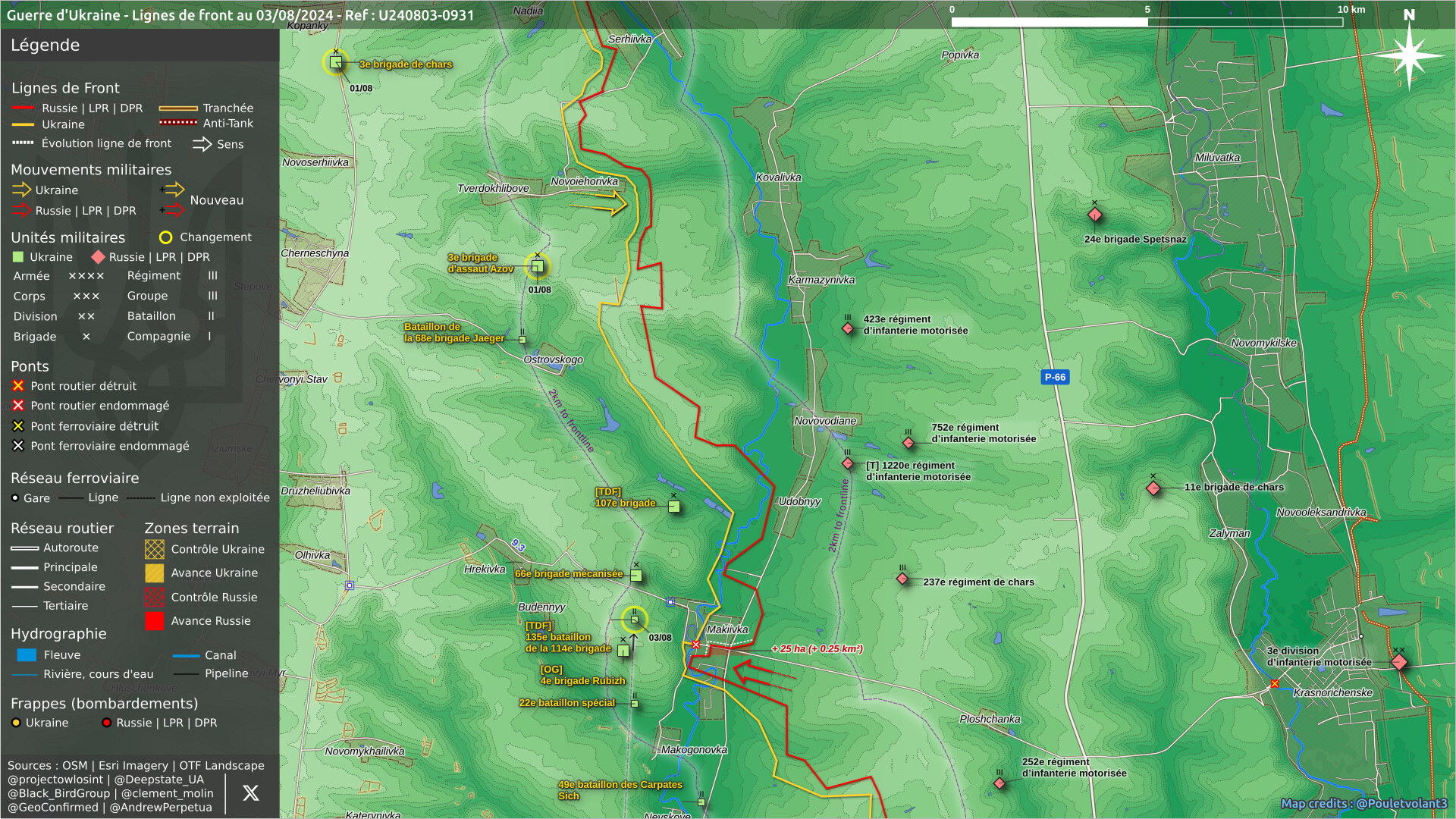The height and width of the screenshot is (819, 1456).
Task: Click the Makiivka town label
Action: pyautogui.click(x=727, y=629)
